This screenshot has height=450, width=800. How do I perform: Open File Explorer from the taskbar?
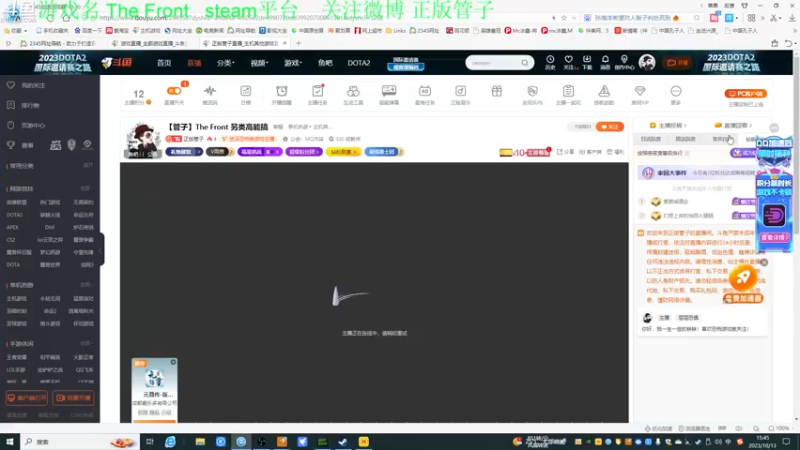click(200, 442)
